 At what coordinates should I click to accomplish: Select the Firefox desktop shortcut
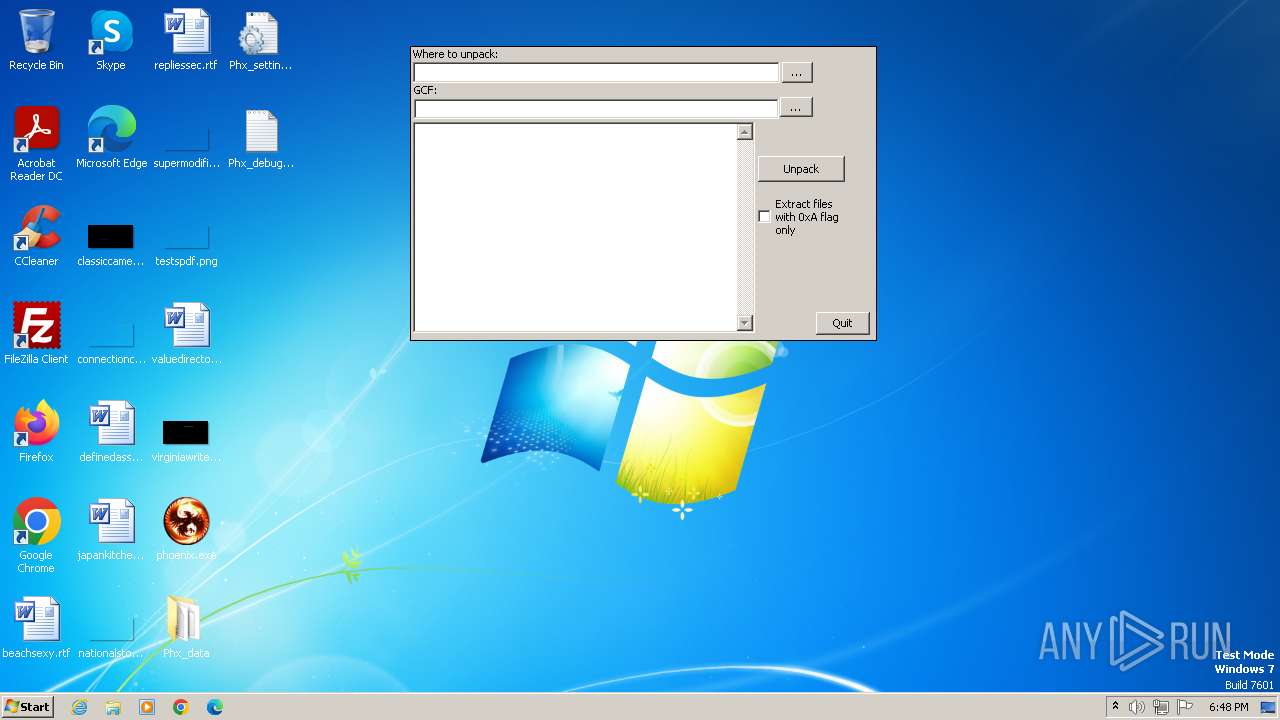[36, 432]
